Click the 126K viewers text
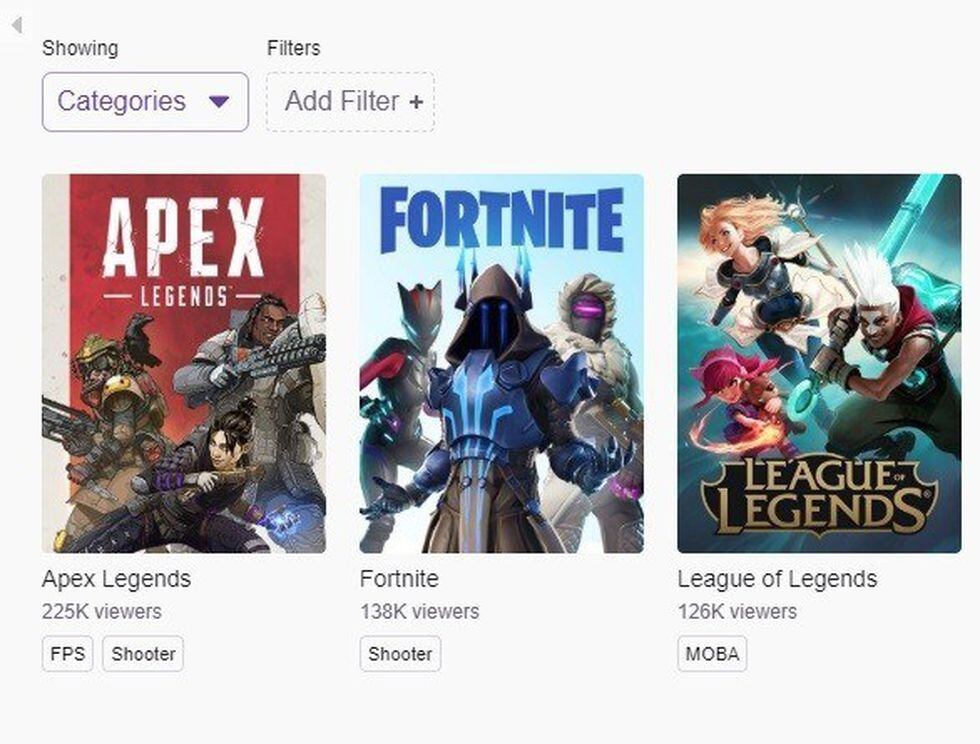Image resolution: width=980 pixels, height=744 pixels. [737, 611]
